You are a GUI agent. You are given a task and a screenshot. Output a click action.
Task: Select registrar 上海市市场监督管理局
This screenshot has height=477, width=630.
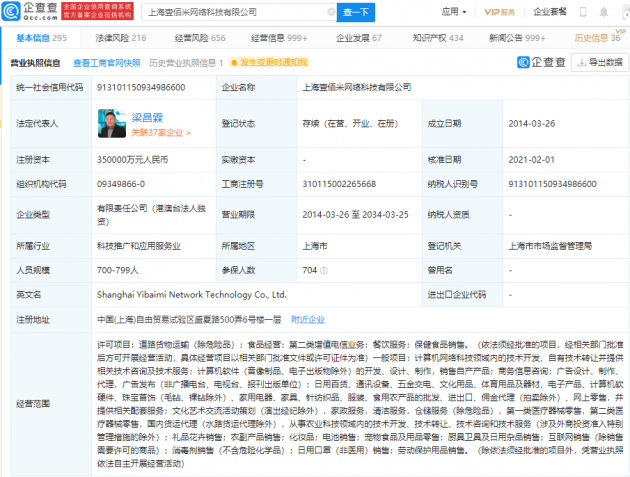coord(550,246)
